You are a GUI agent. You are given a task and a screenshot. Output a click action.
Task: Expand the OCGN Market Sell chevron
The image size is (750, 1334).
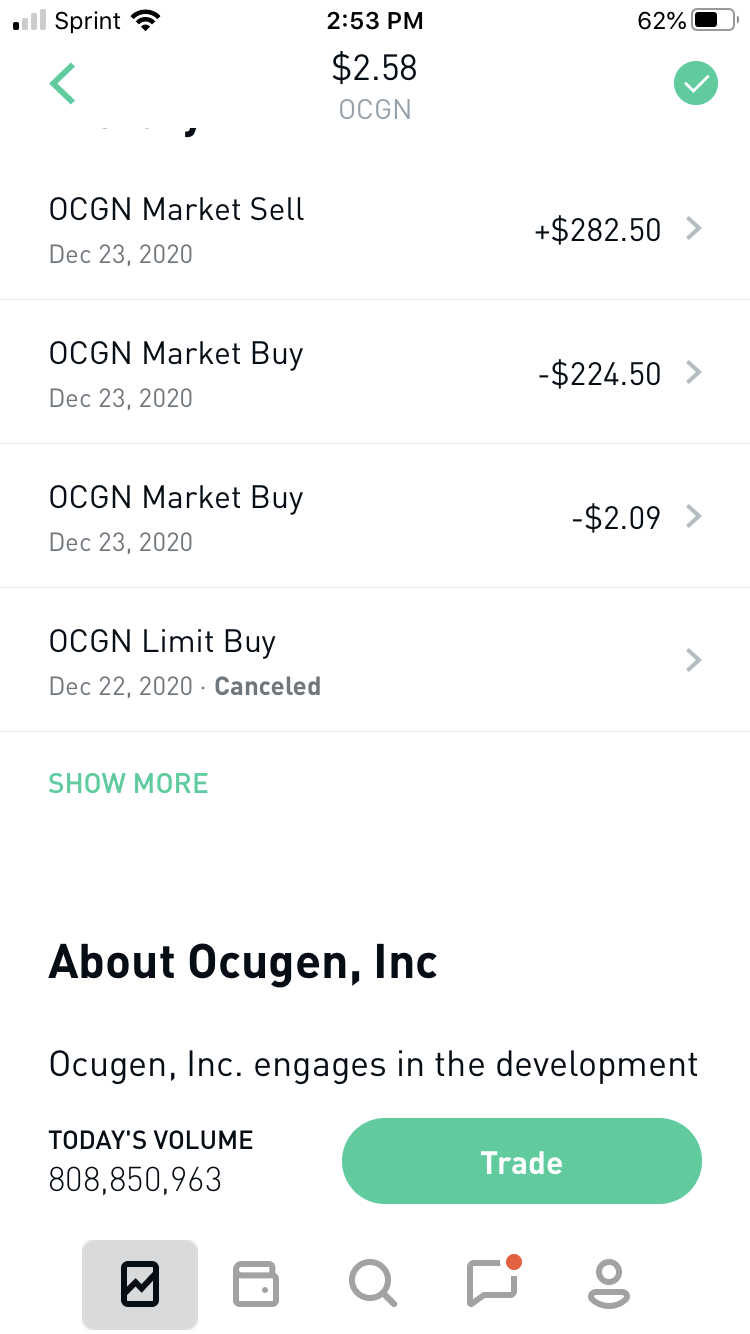694,229
